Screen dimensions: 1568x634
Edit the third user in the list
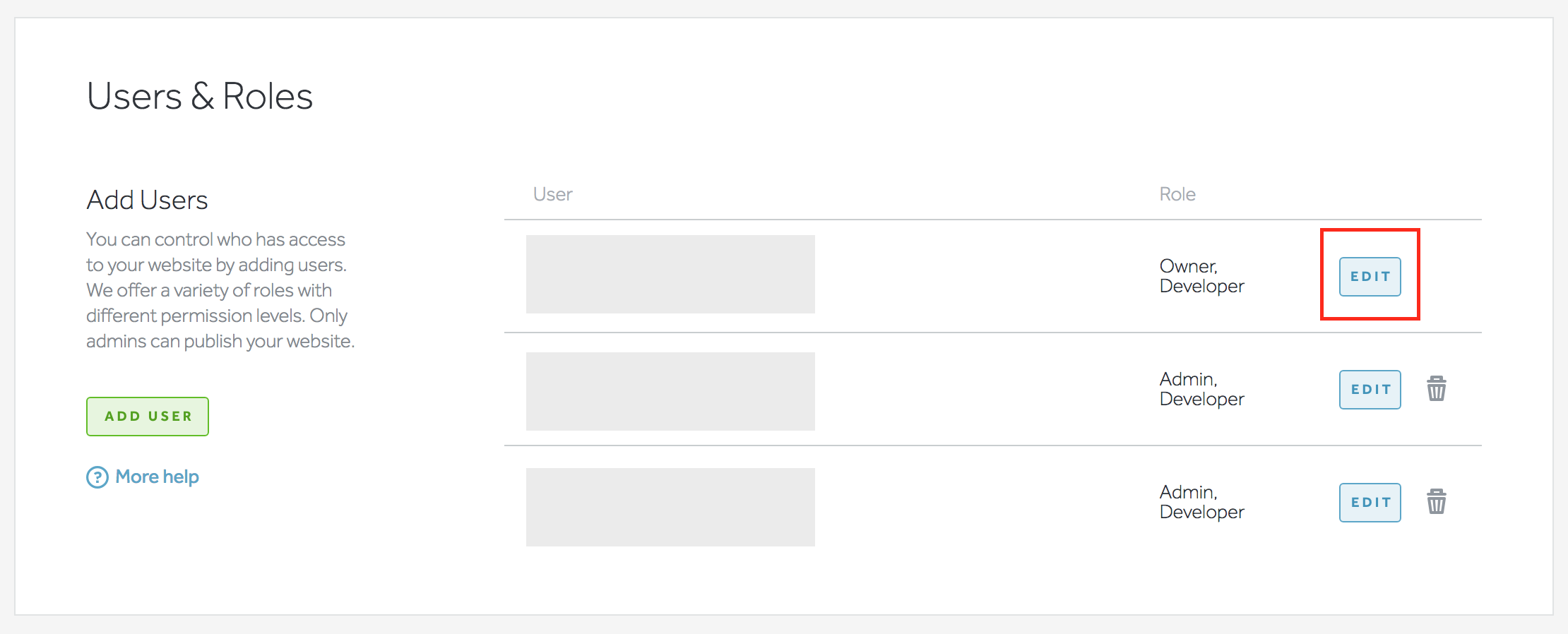(1369, 502)
